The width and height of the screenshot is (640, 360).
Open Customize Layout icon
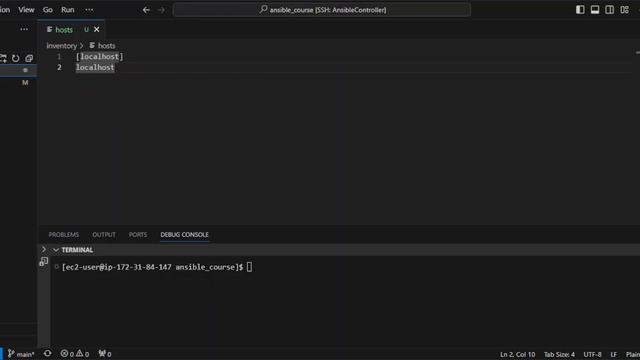[x=624, y=10]
